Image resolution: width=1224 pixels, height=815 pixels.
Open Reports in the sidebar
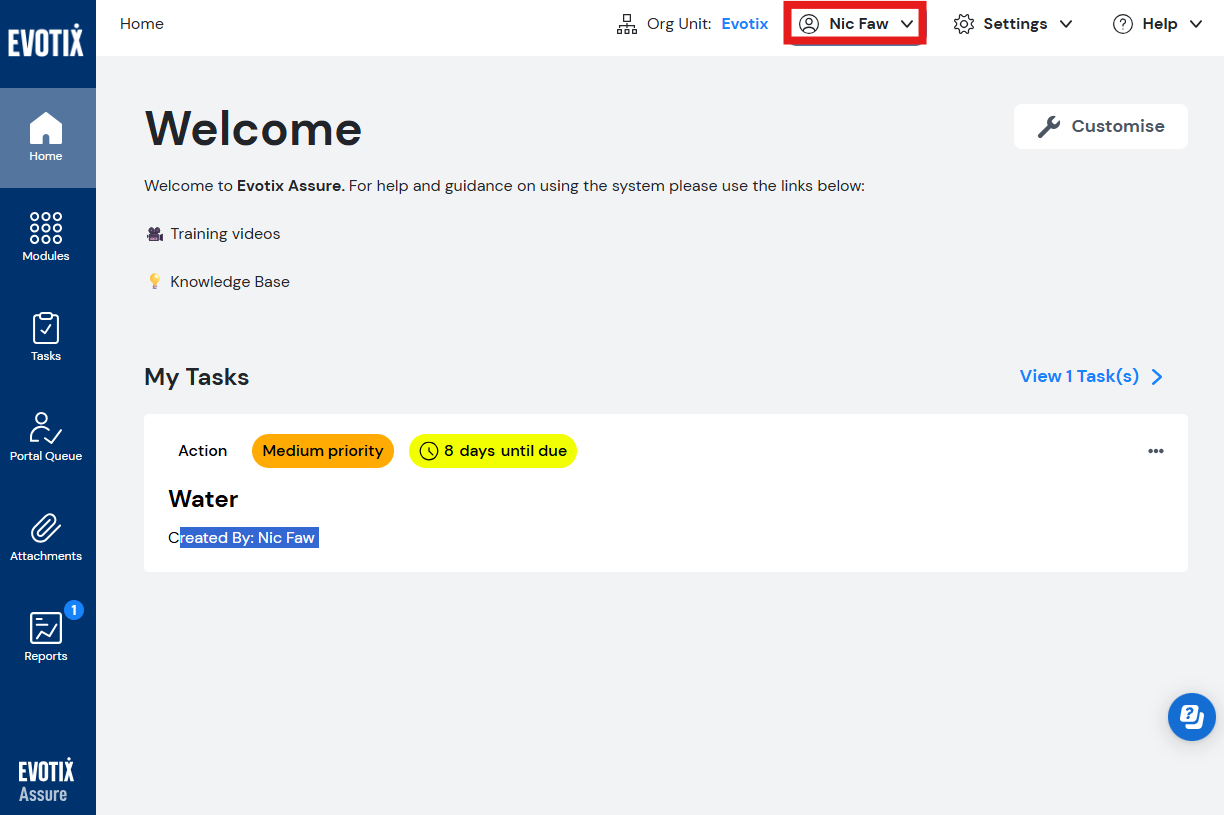pos(47,638)
